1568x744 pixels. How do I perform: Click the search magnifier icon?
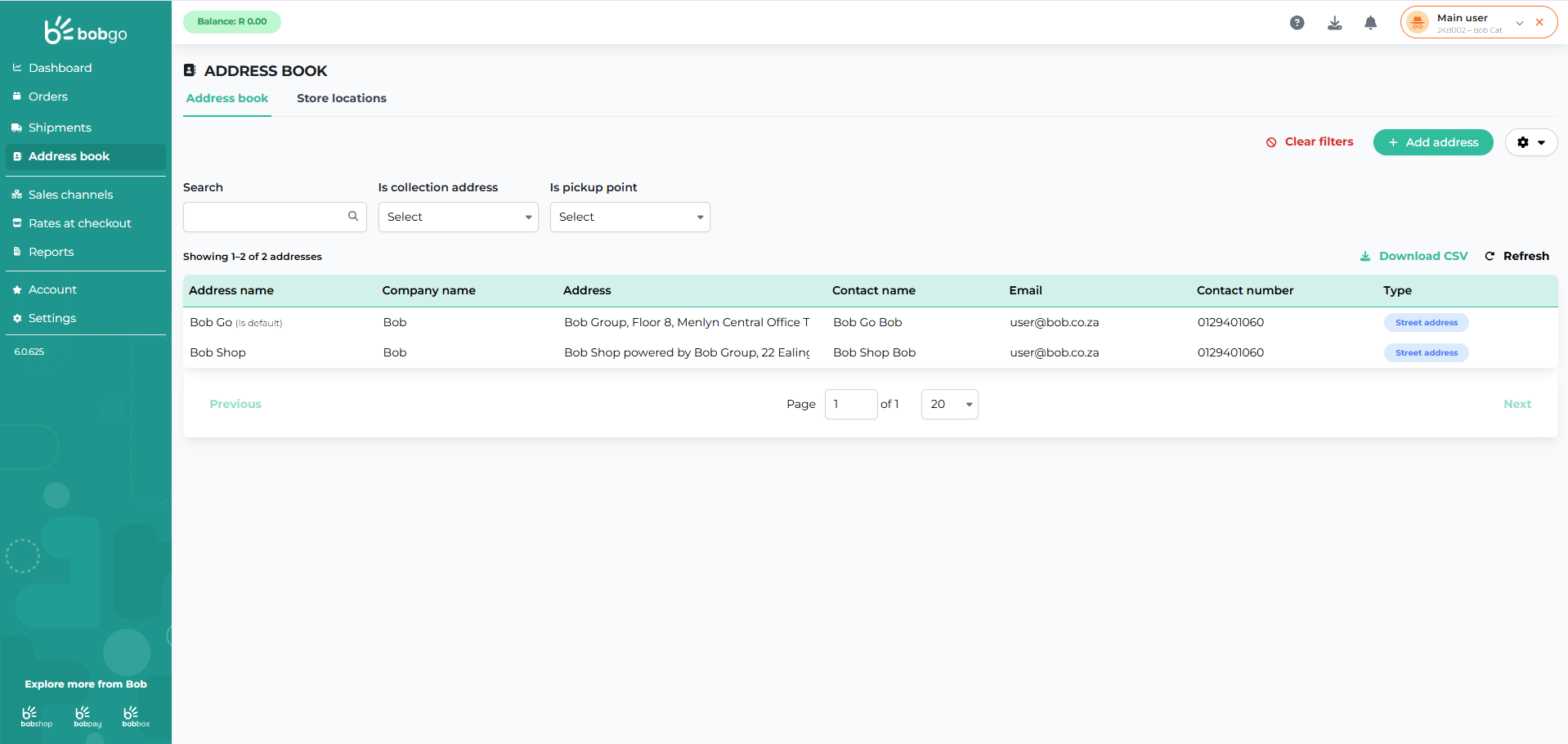point(353,217)
